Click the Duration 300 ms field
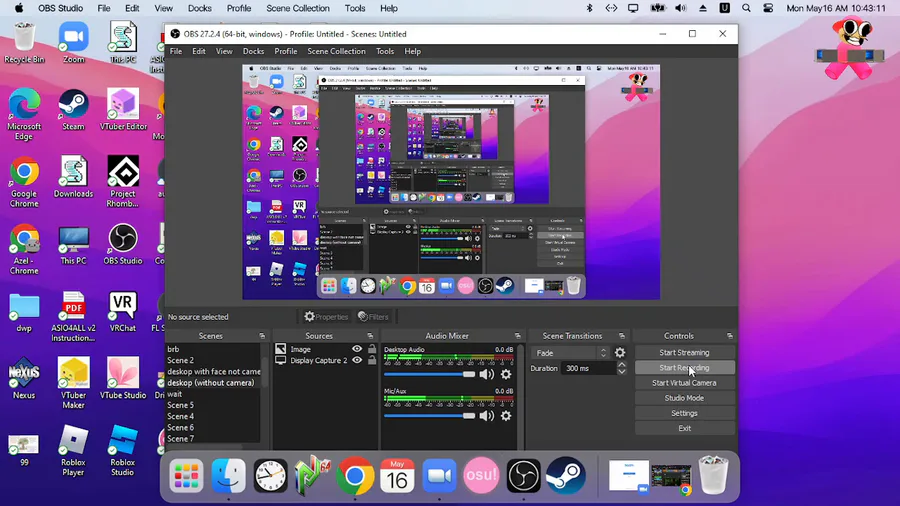Viewport: 900px width, 506px height. tap(588, 368)
